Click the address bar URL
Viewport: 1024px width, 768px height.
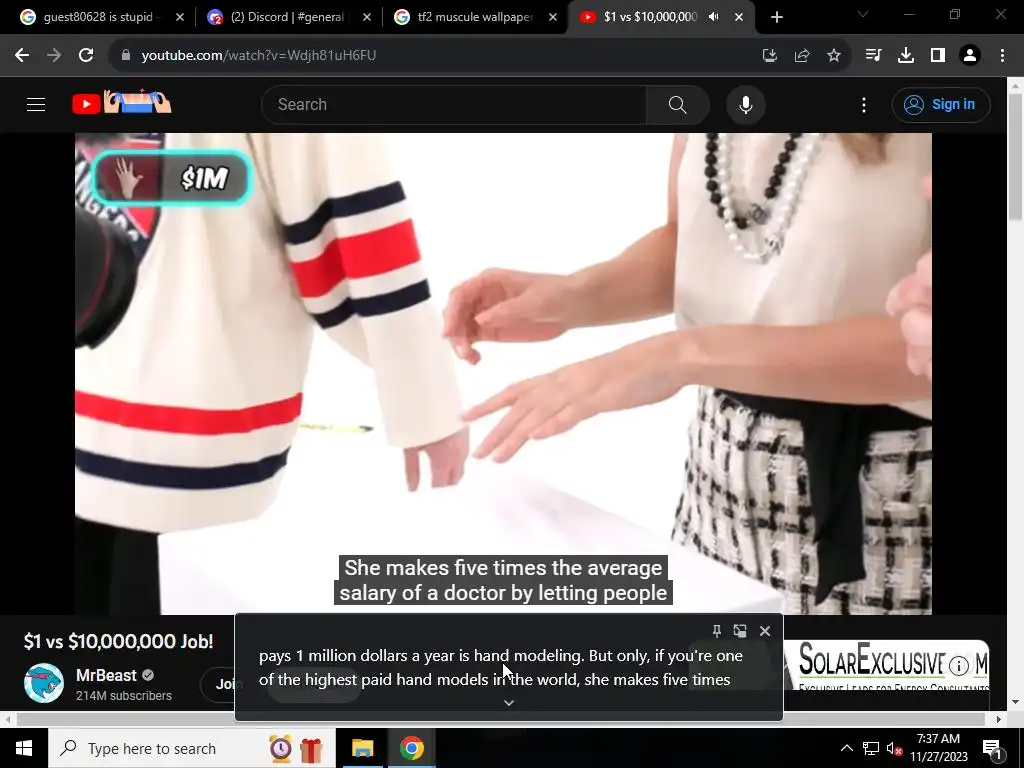click(259, 56)
